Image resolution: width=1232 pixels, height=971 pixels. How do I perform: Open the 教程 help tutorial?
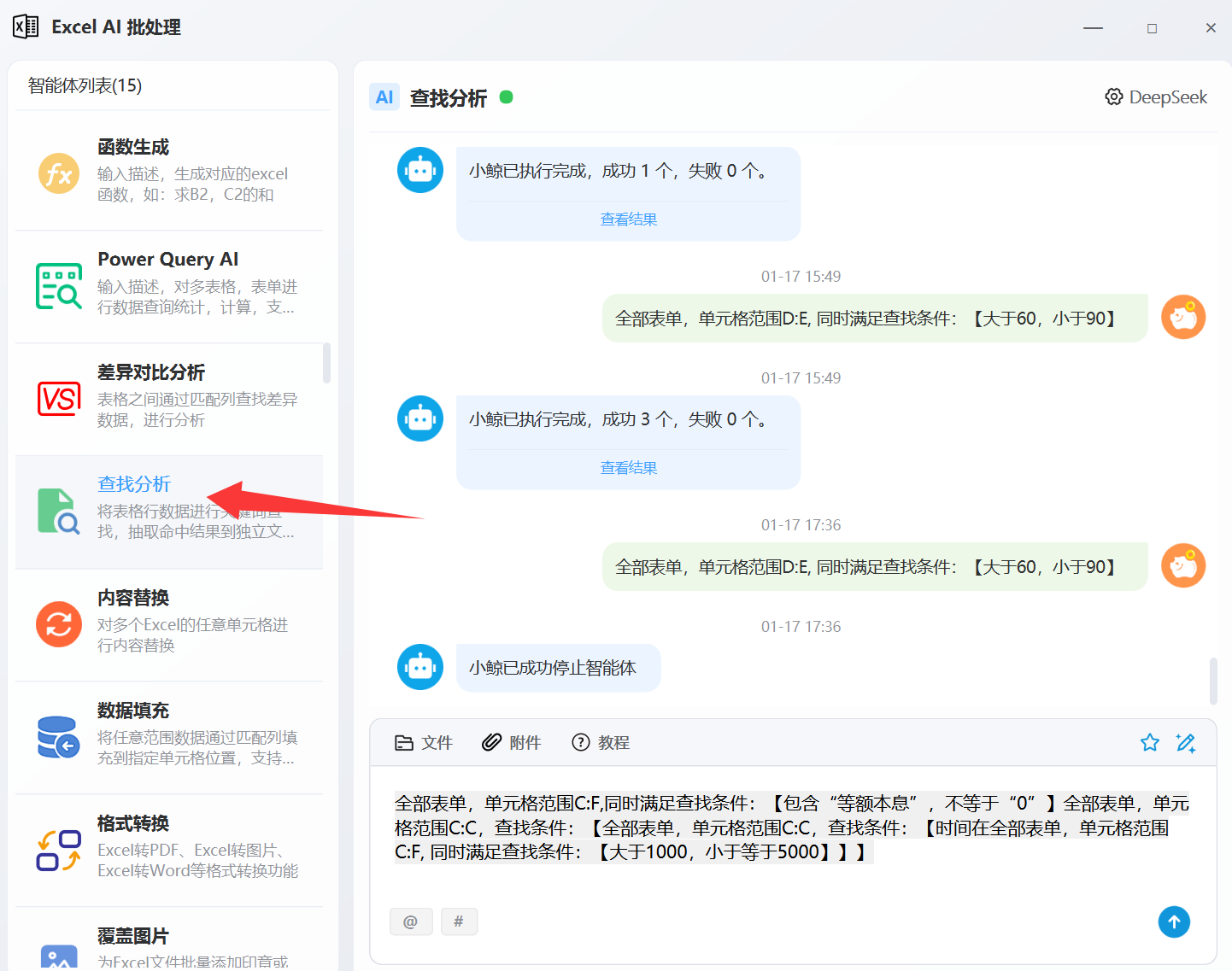click(601, 742)
